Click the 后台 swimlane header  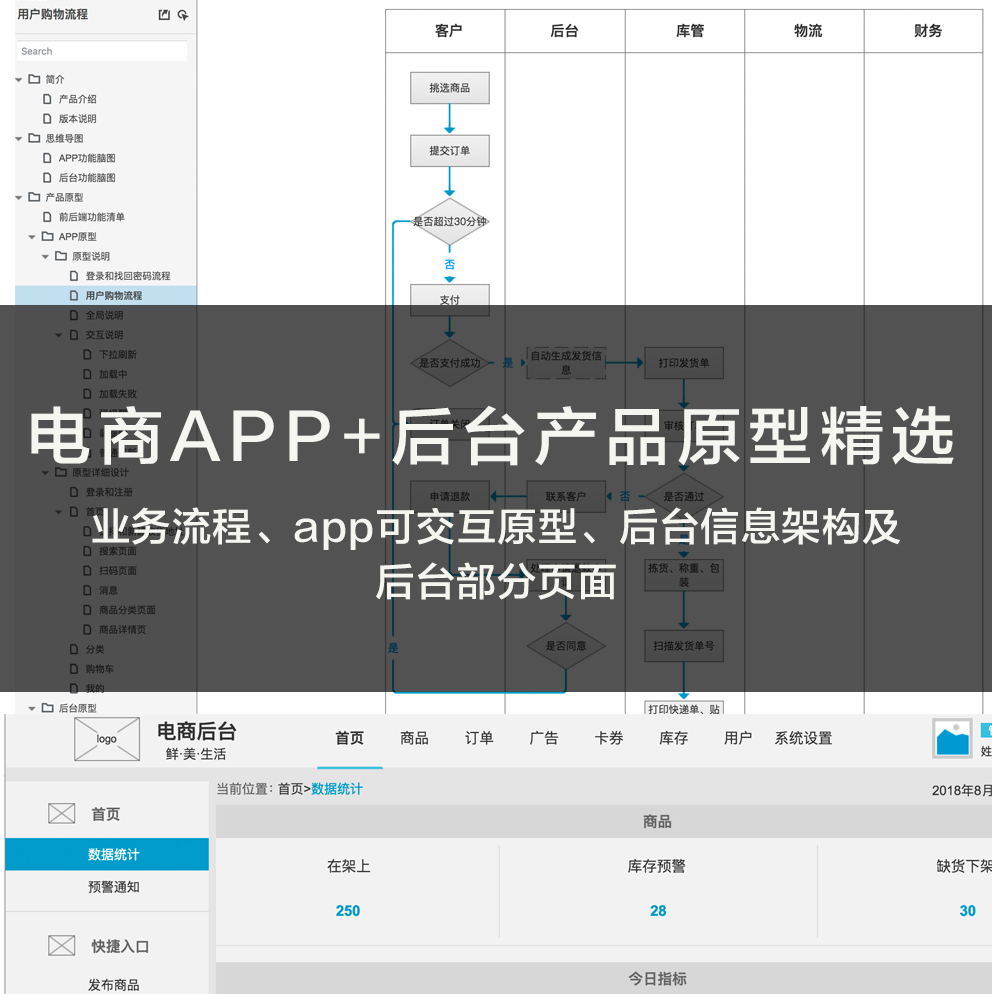(565, 31)
